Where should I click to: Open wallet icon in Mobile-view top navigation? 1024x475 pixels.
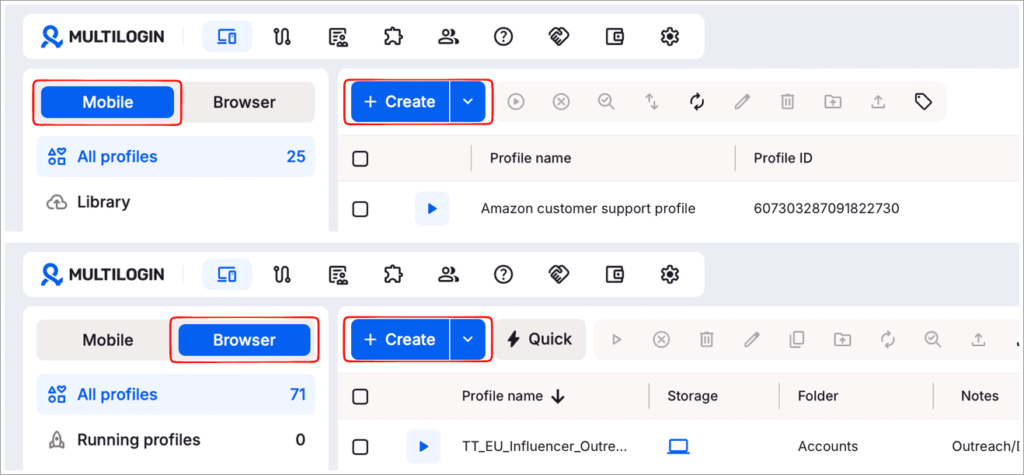click(x=614, y=37)
